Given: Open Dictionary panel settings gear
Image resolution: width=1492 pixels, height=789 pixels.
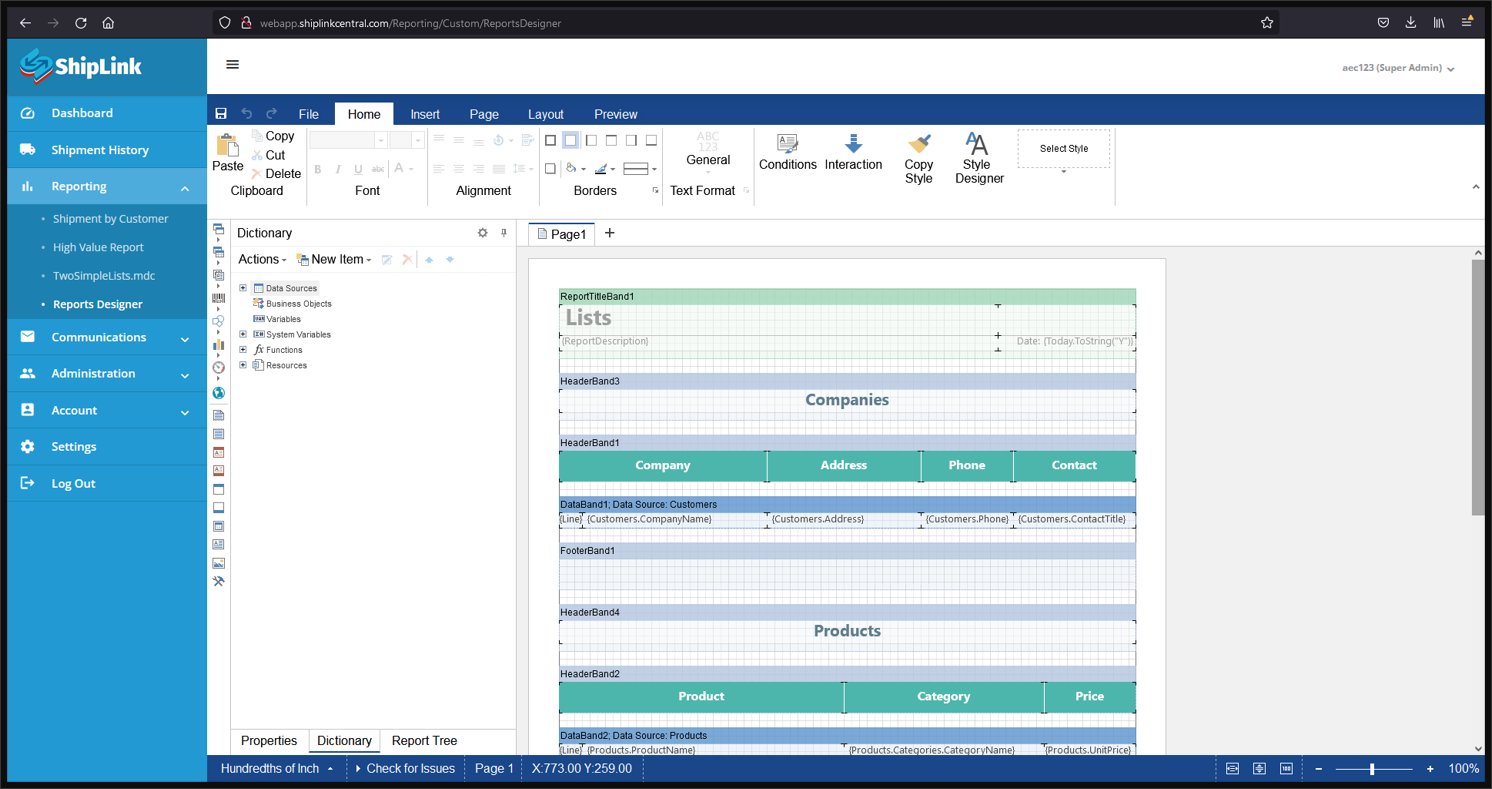Looking at the screenshot, I should 483,233.
